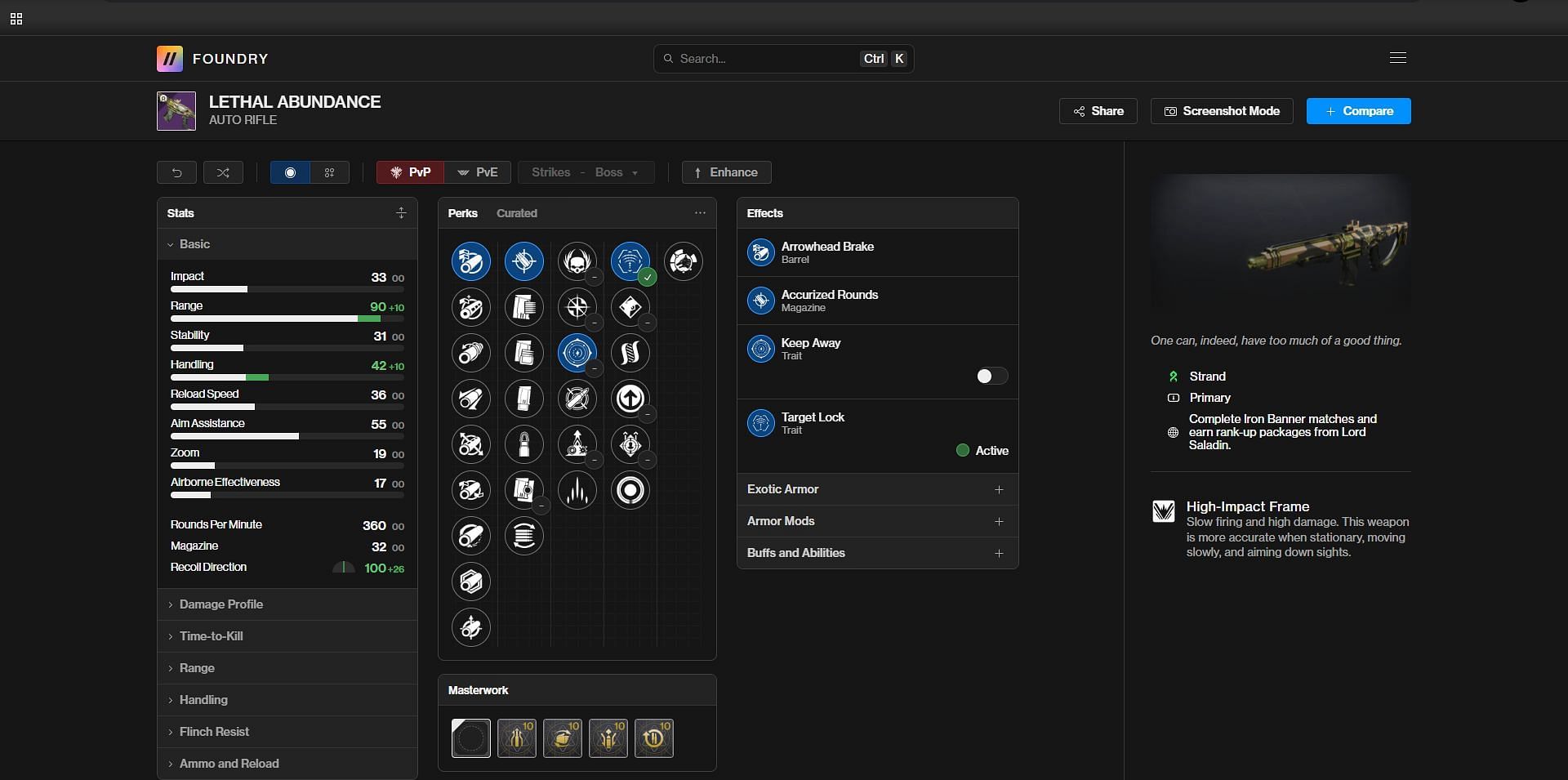The height and width of the screenshot is (780, 1568).
Task: Switch to PvE mode
Action: (x=478, y=172)
